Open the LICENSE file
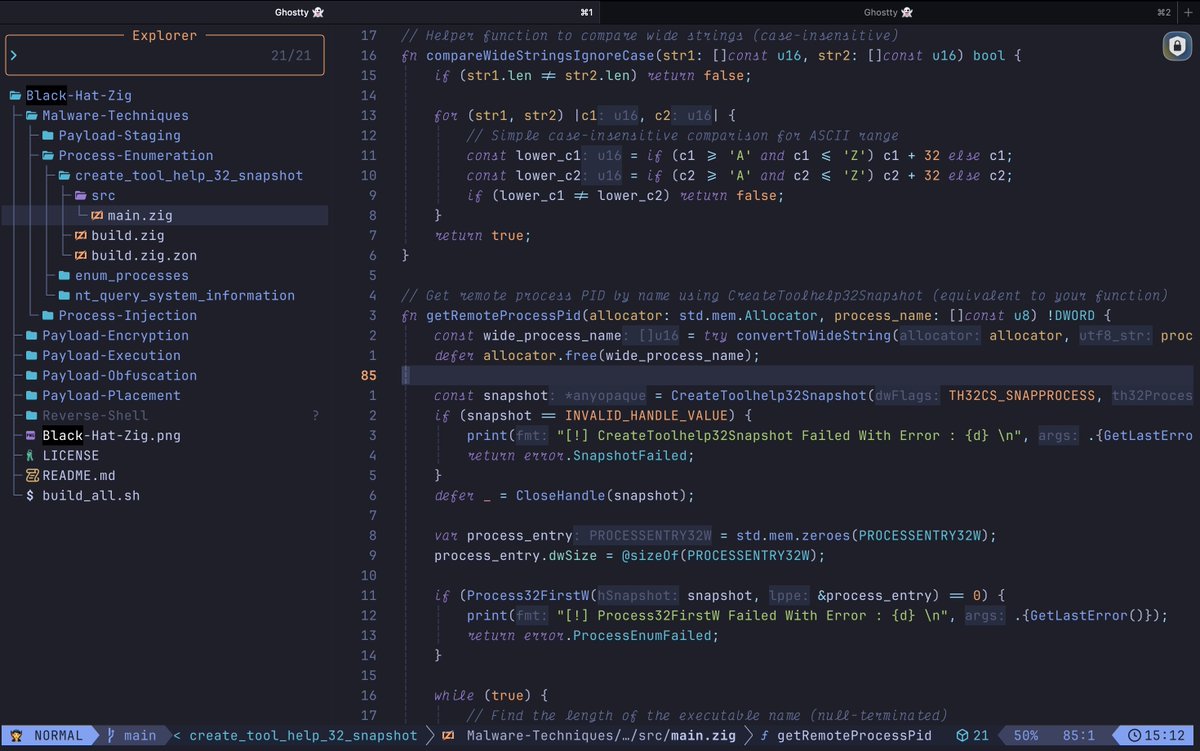Viewport: 1200px width, 751px height. click(x=70, y=455)
